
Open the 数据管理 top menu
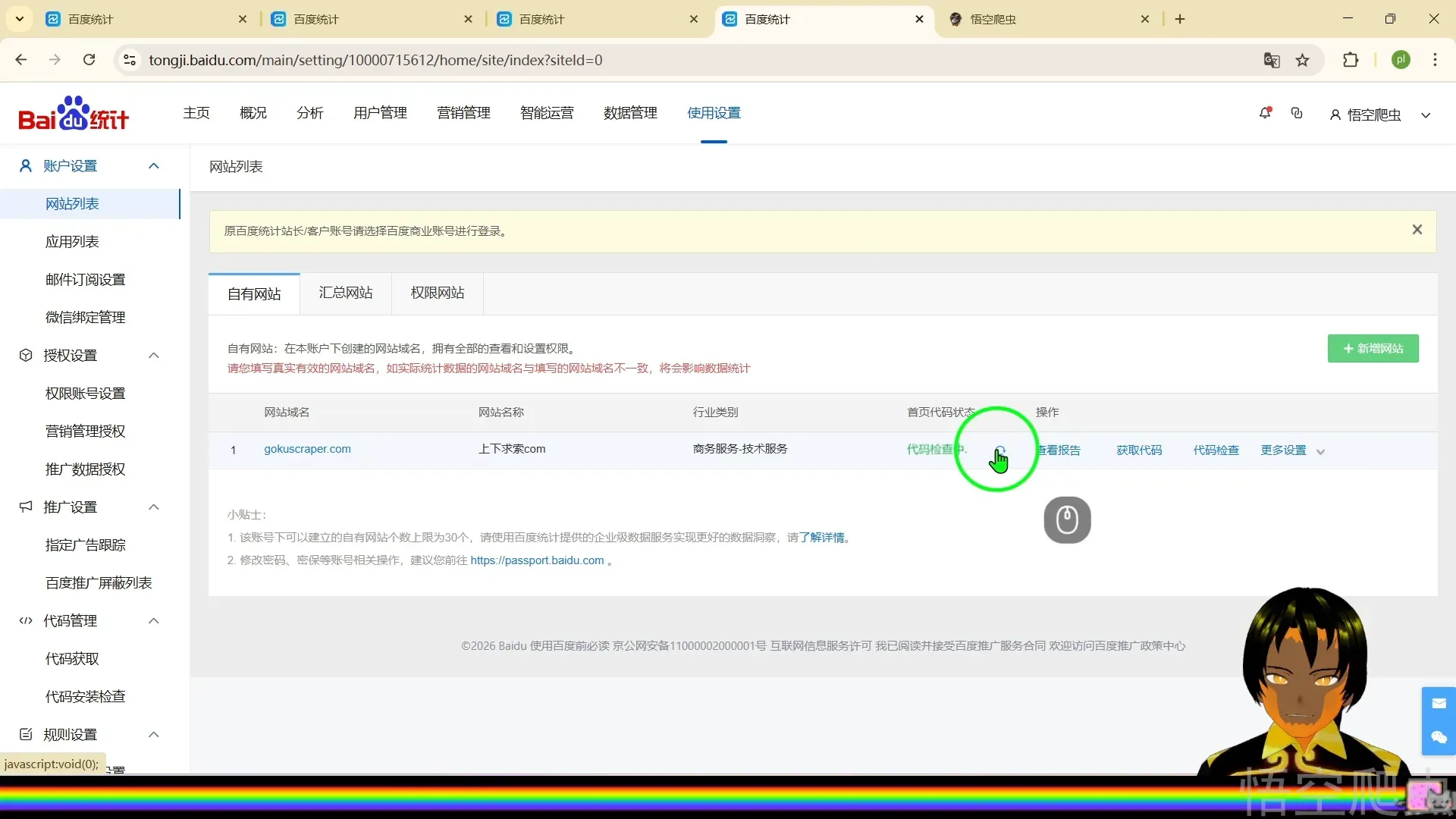(x=630, y=113)
